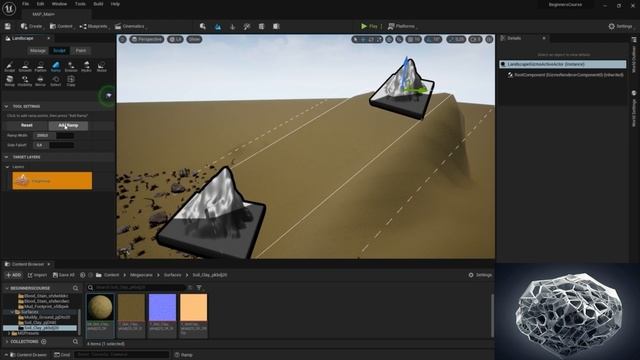This screenshot has height=360, width=640.
Task: Click the search icon in Collections header
Action: pos(76,341)
